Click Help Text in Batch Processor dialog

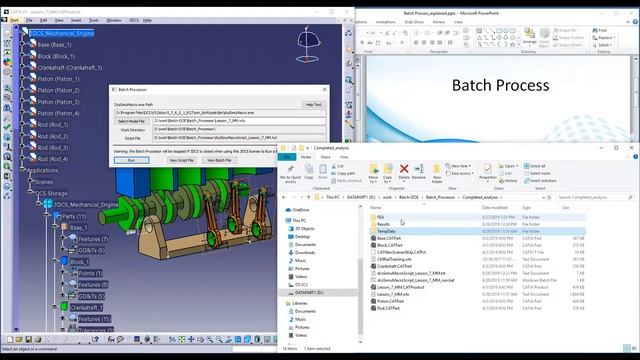[313, 104]
